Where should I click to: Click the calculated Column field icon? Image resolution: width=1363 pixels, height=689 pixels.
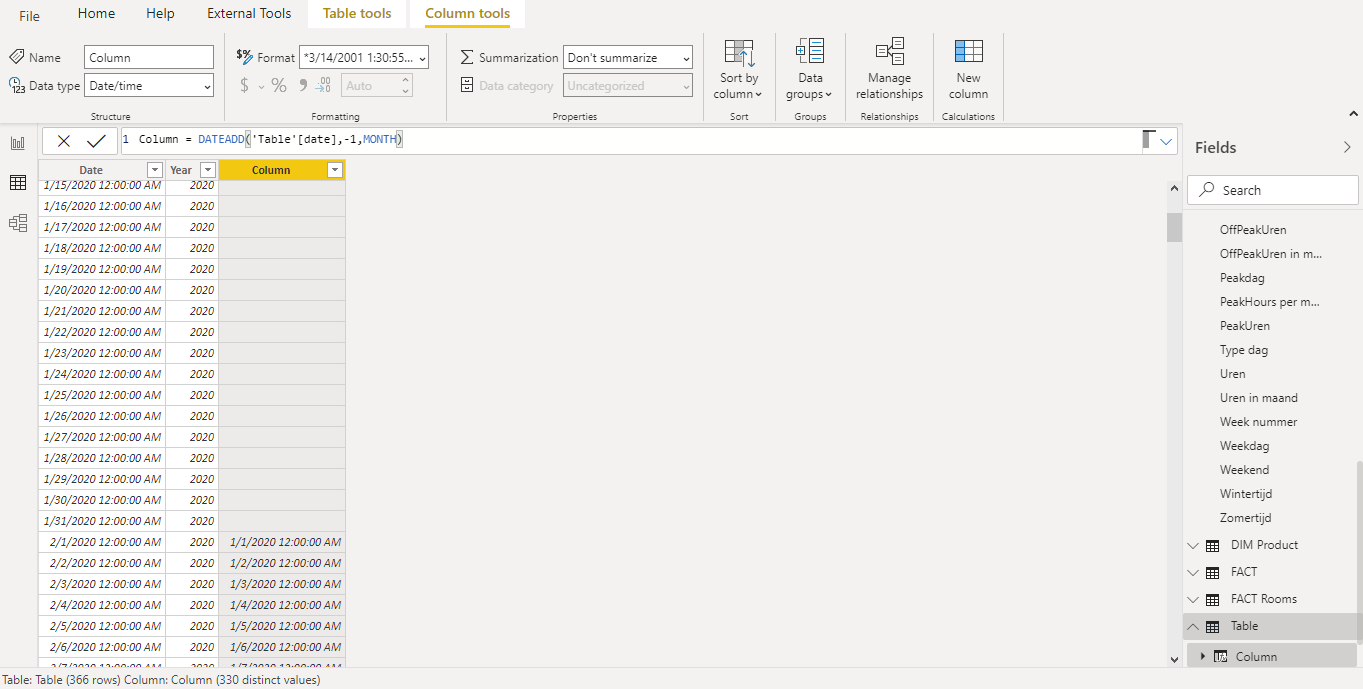coord(1220,657)
